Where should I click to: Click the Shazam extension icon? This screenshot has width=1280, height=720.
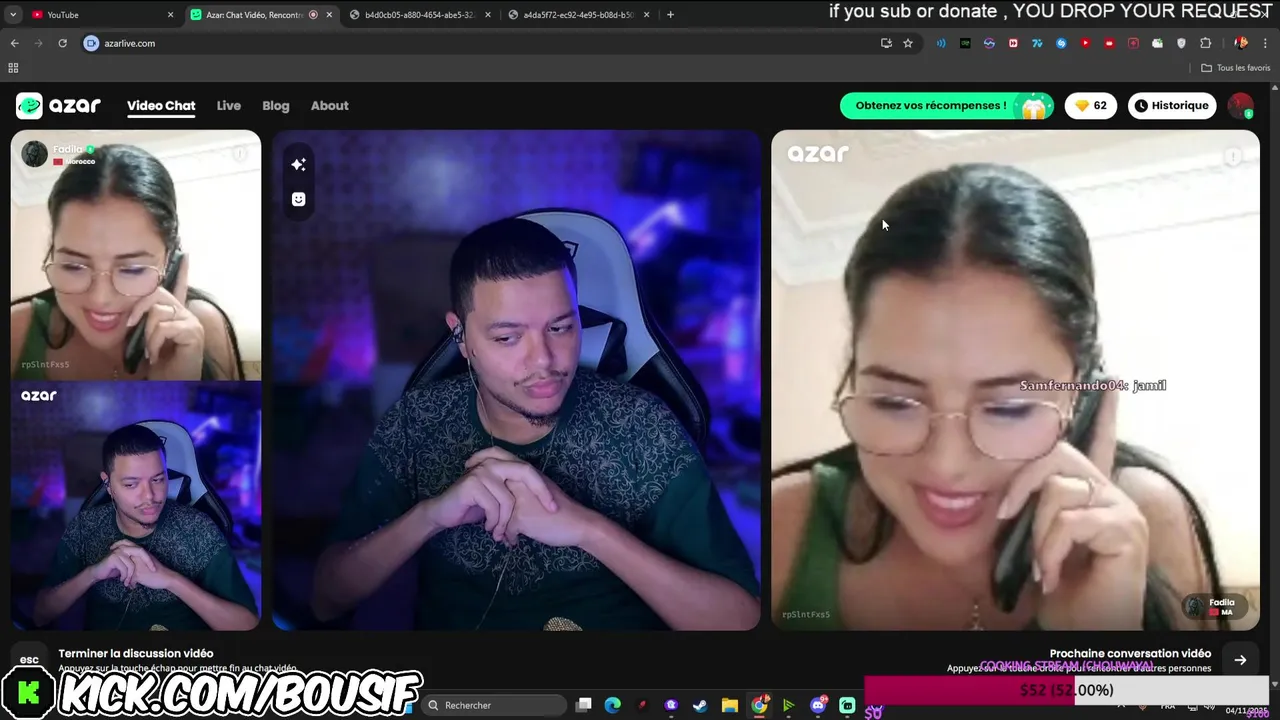(x=1061, y=43)
